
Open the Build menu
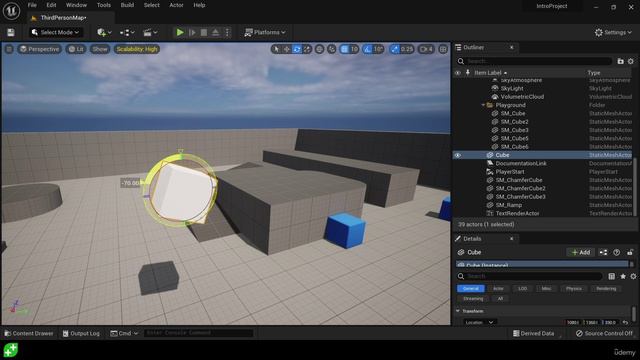(x=127, y=5)
